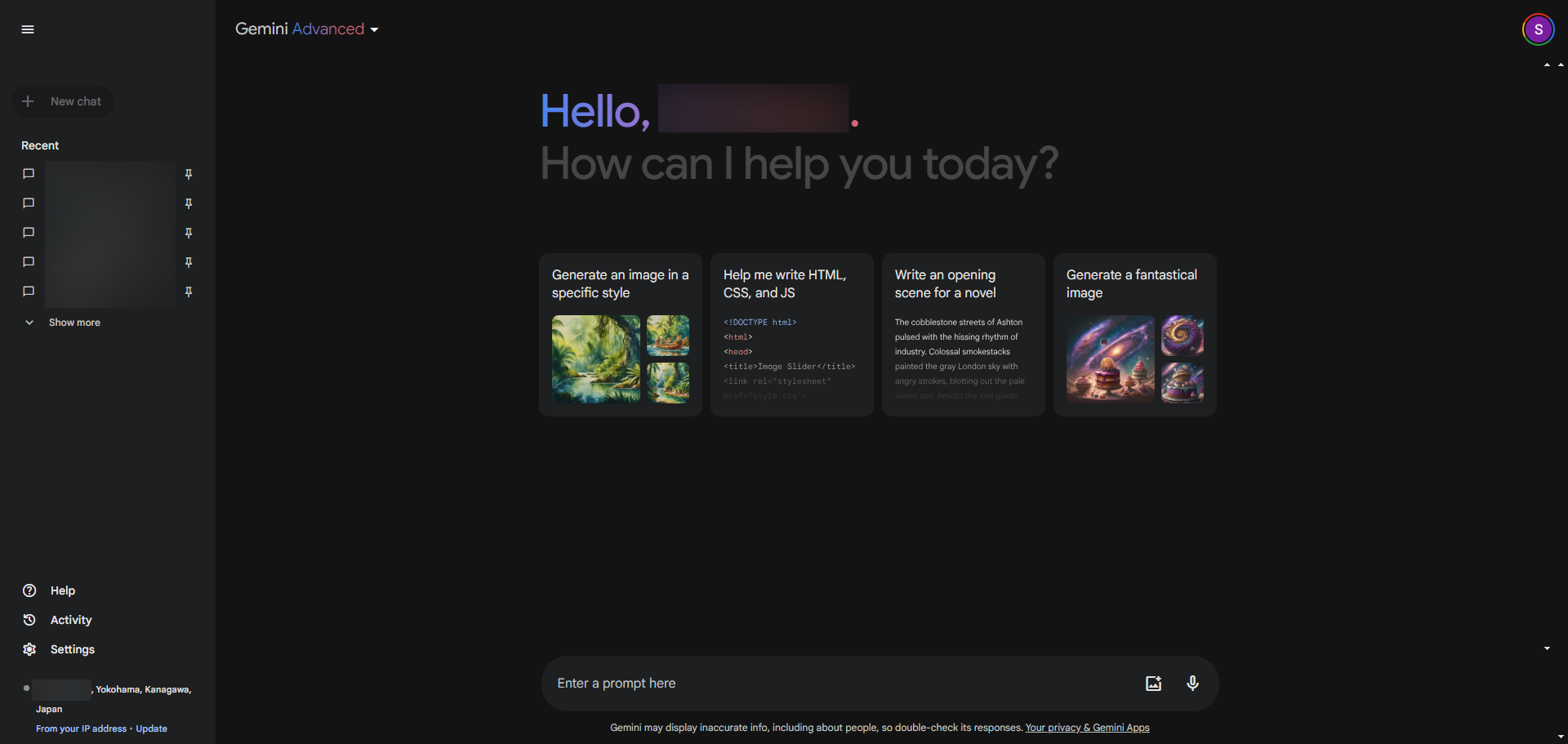Screen dimensions: 1568x744
Task: Open the first recent chat icon
Action: pyautogui.click(x=29, y=174)
